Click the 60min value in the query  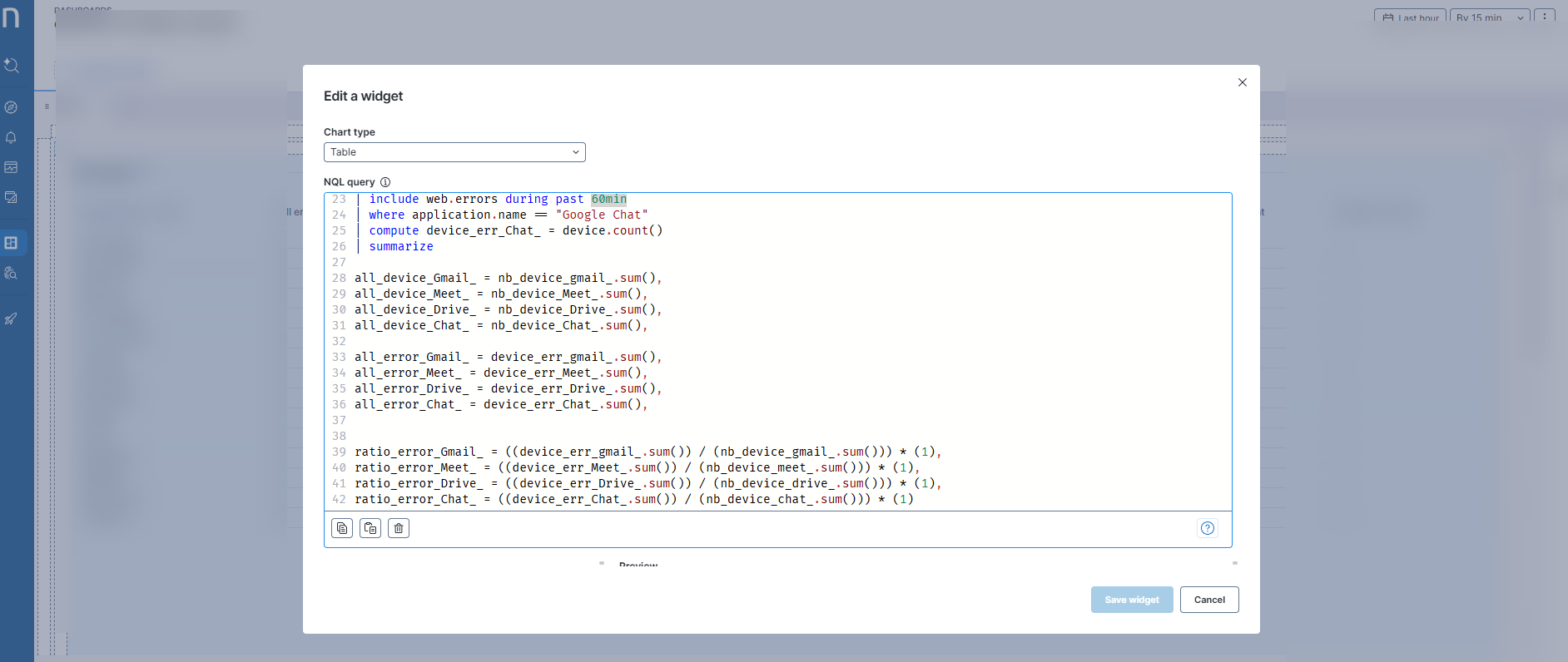pyautogui.click(x=608, y=199)
